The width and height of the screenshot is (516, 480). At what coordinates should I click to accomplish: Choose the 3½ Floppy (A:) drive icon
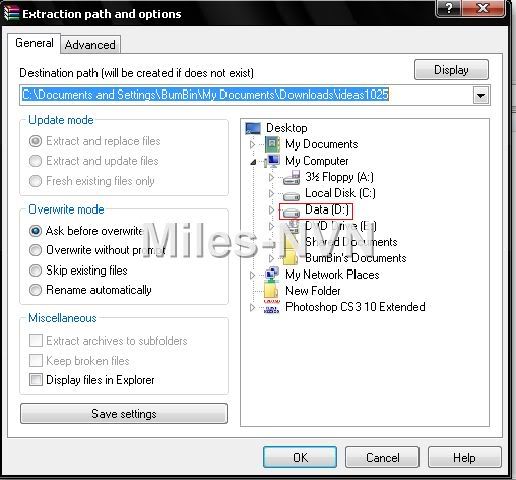[291, 177]
